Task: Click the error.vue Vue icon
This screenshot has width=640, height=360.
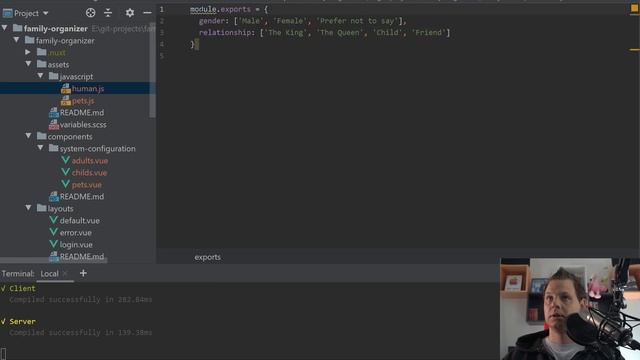Action: tap(53, 232)
